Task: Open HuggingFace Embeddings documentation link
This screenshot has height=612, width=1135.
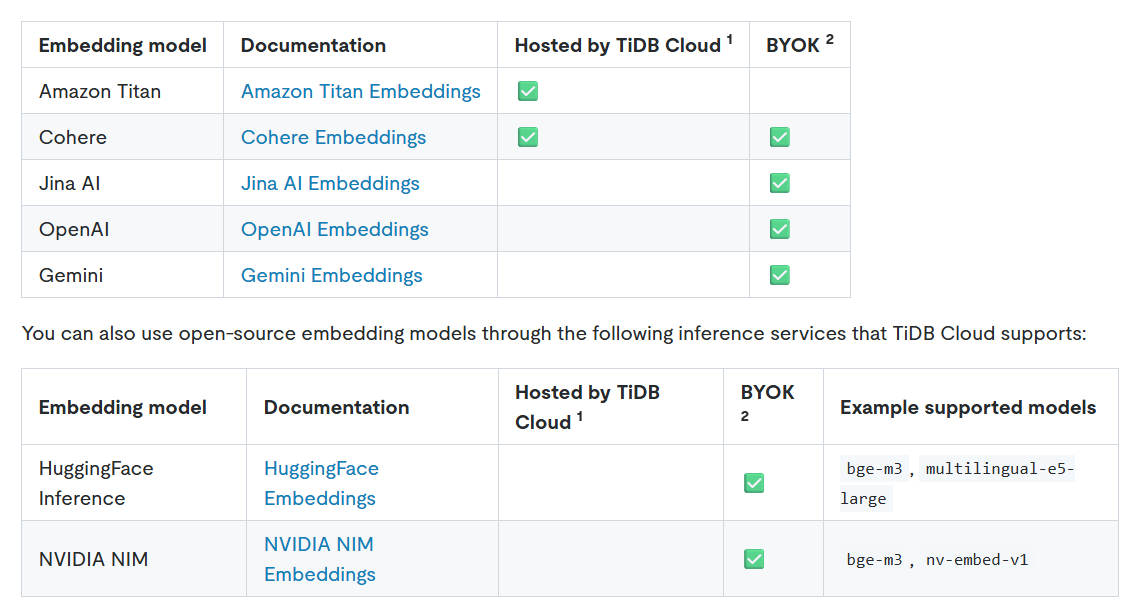Action: 321,483
